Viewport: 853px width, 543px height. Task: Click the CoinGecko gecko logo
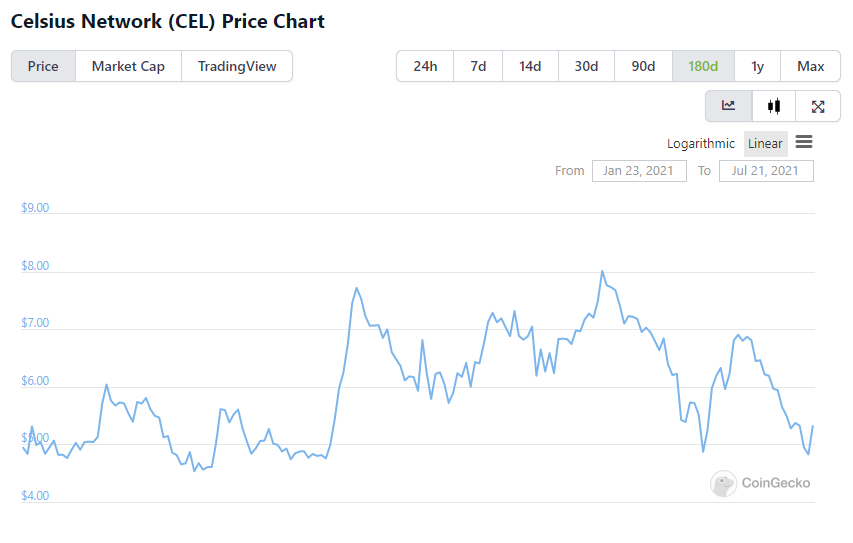[723, 483]
